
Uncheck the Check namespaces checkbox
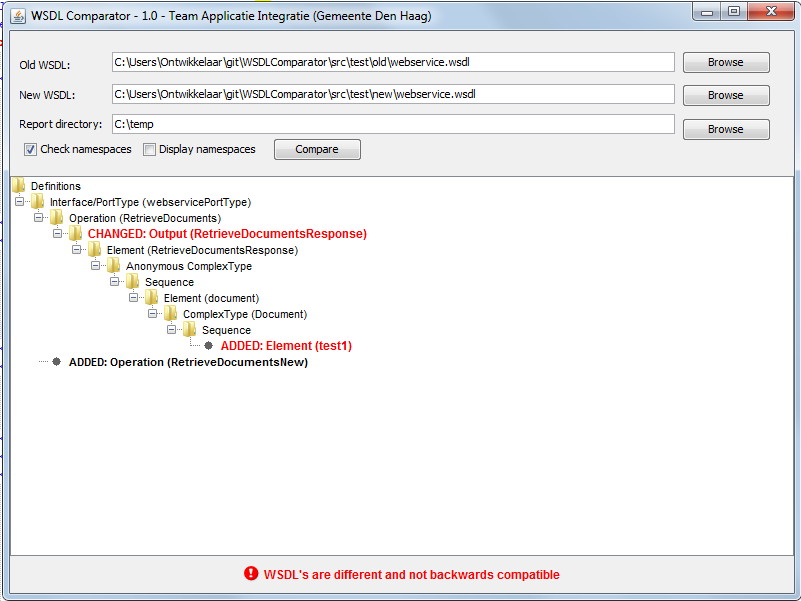click(31, 149)
